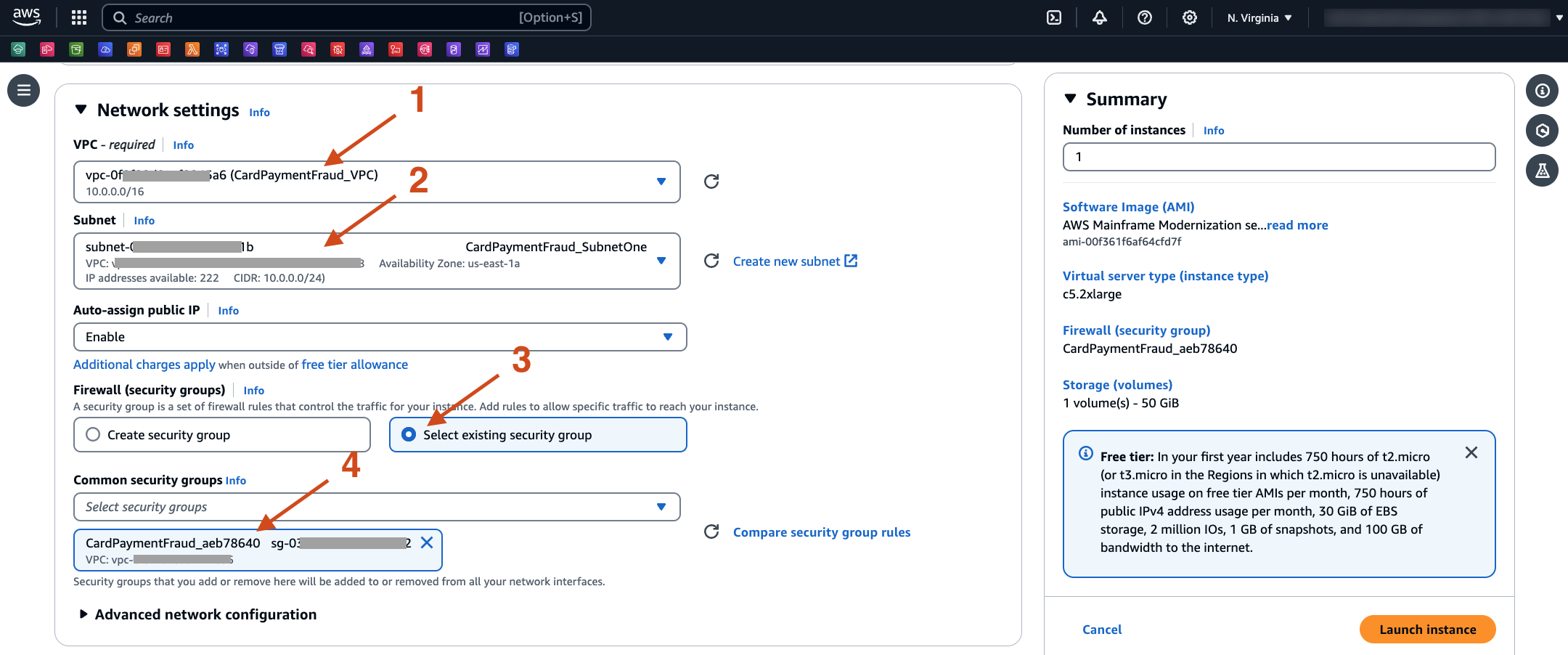Open Compare security group rules
The width and height of the screenshot is (1568, 655).
[x=822, y=532]
